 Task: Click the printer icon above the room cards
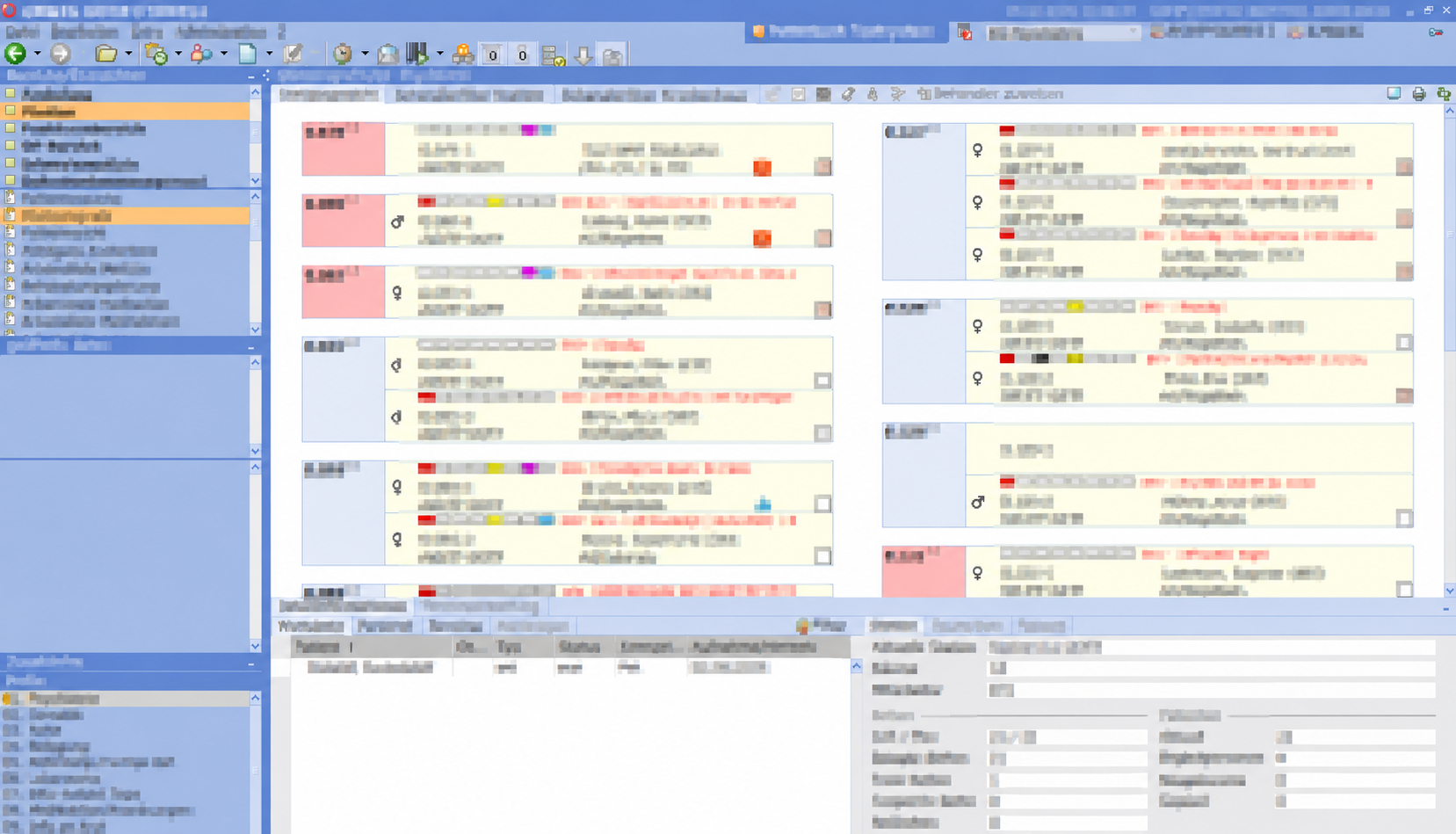(1418, 94)
